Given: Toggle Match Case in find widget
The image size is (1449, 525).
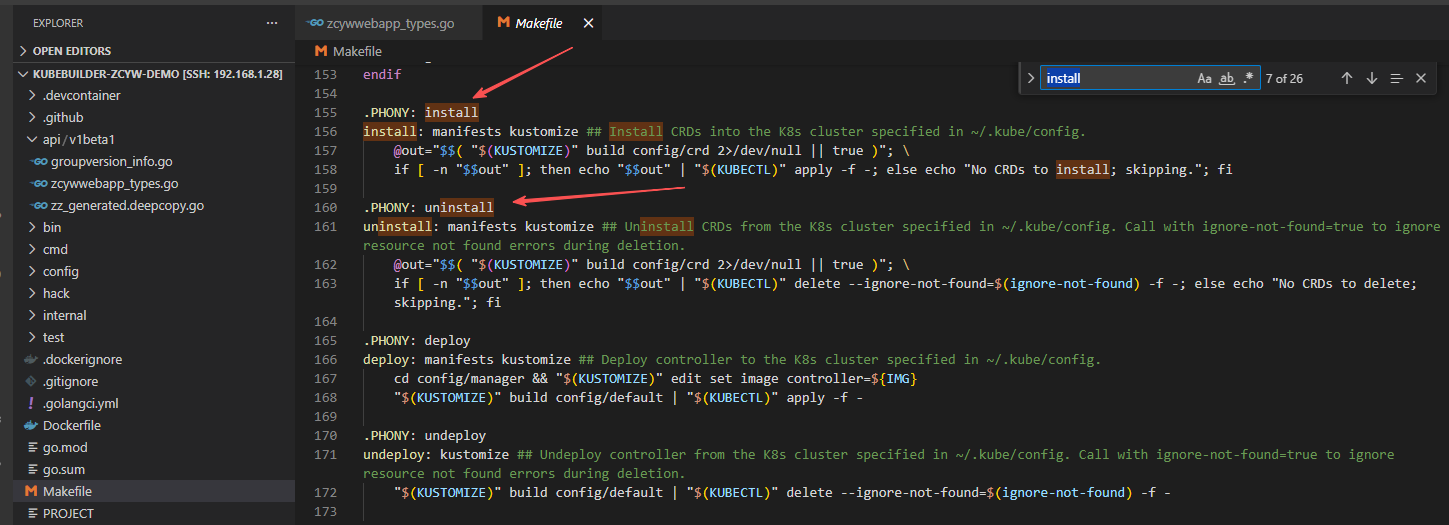Looking at the screenshot, I should click(x=1204, y=78).
